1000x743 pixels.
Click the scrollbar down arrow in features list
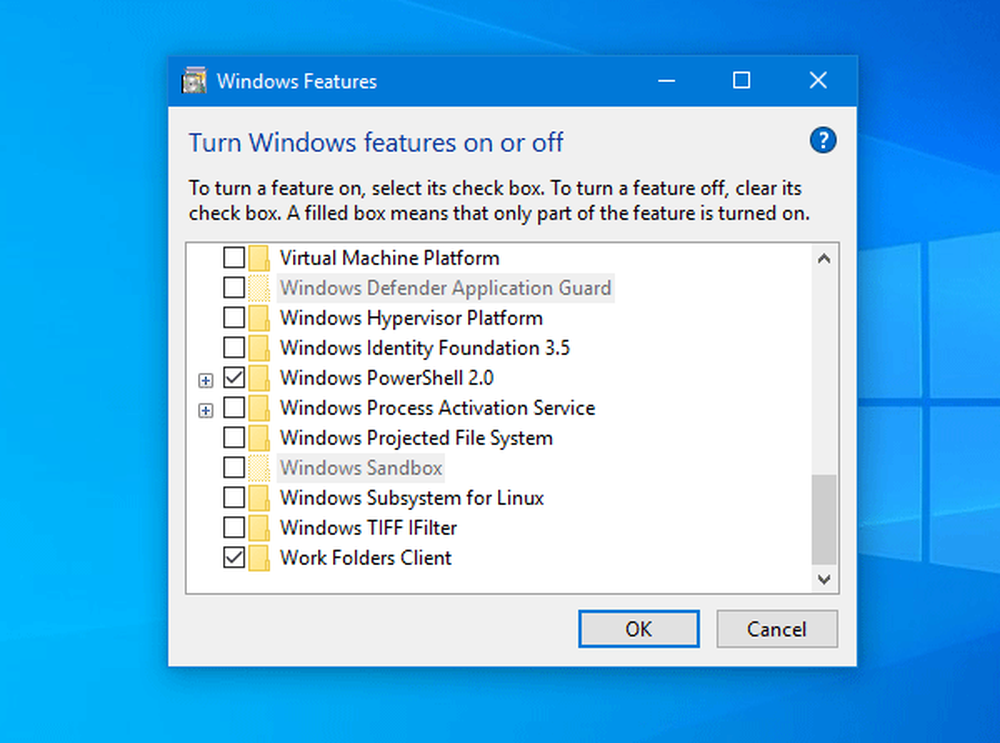tap(824, 578)
